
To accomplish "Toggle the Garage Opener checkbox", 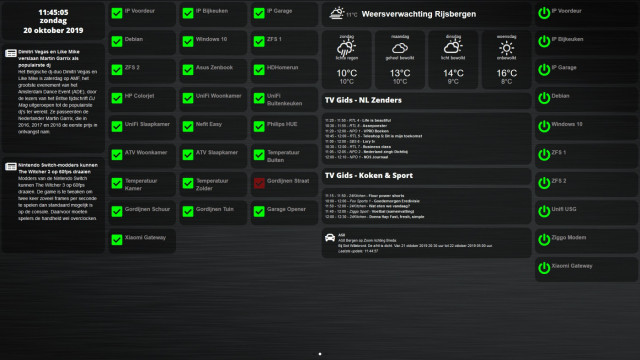I will (259, 211).
